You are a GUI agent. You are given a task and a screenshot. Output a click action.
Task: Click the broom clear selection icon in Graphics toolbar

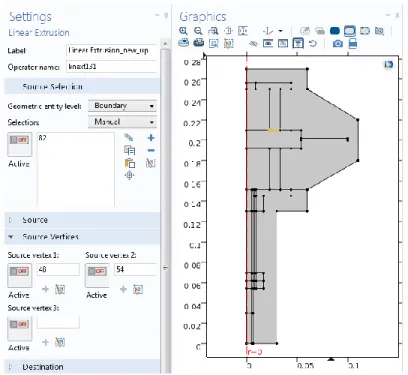pyautogui.click(x=229, y=43)
